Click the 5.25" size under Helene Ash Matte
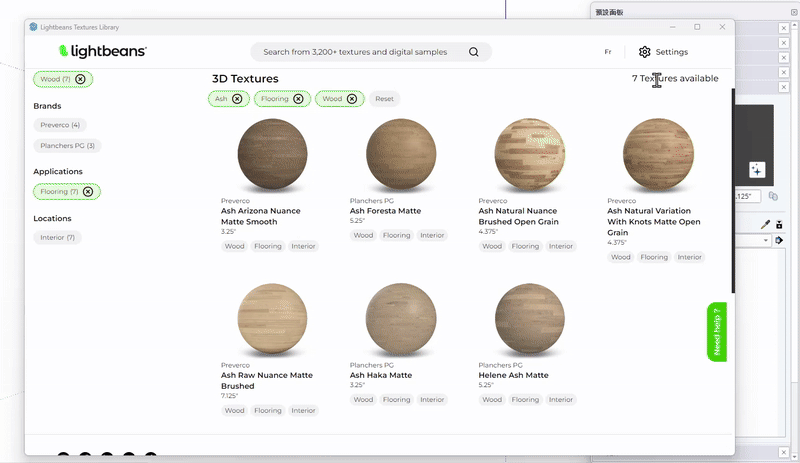 (487, 385)
